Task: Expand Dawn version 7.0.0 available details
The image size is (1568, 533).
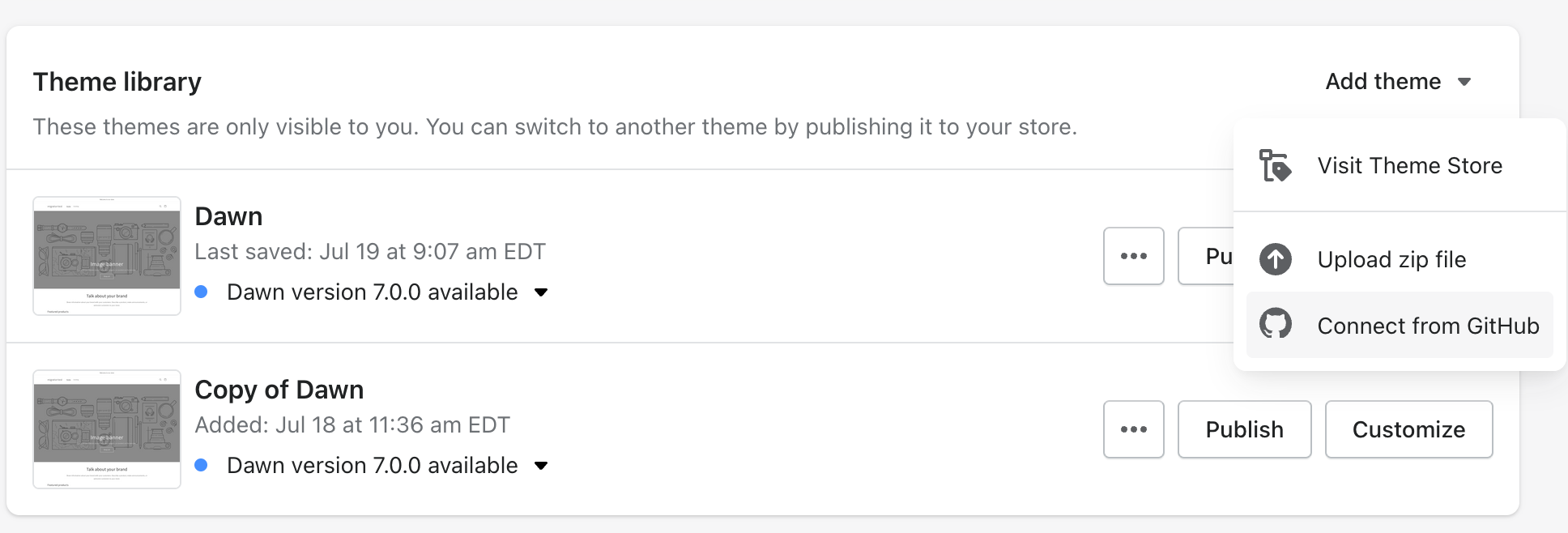Action: coord(542,292)
